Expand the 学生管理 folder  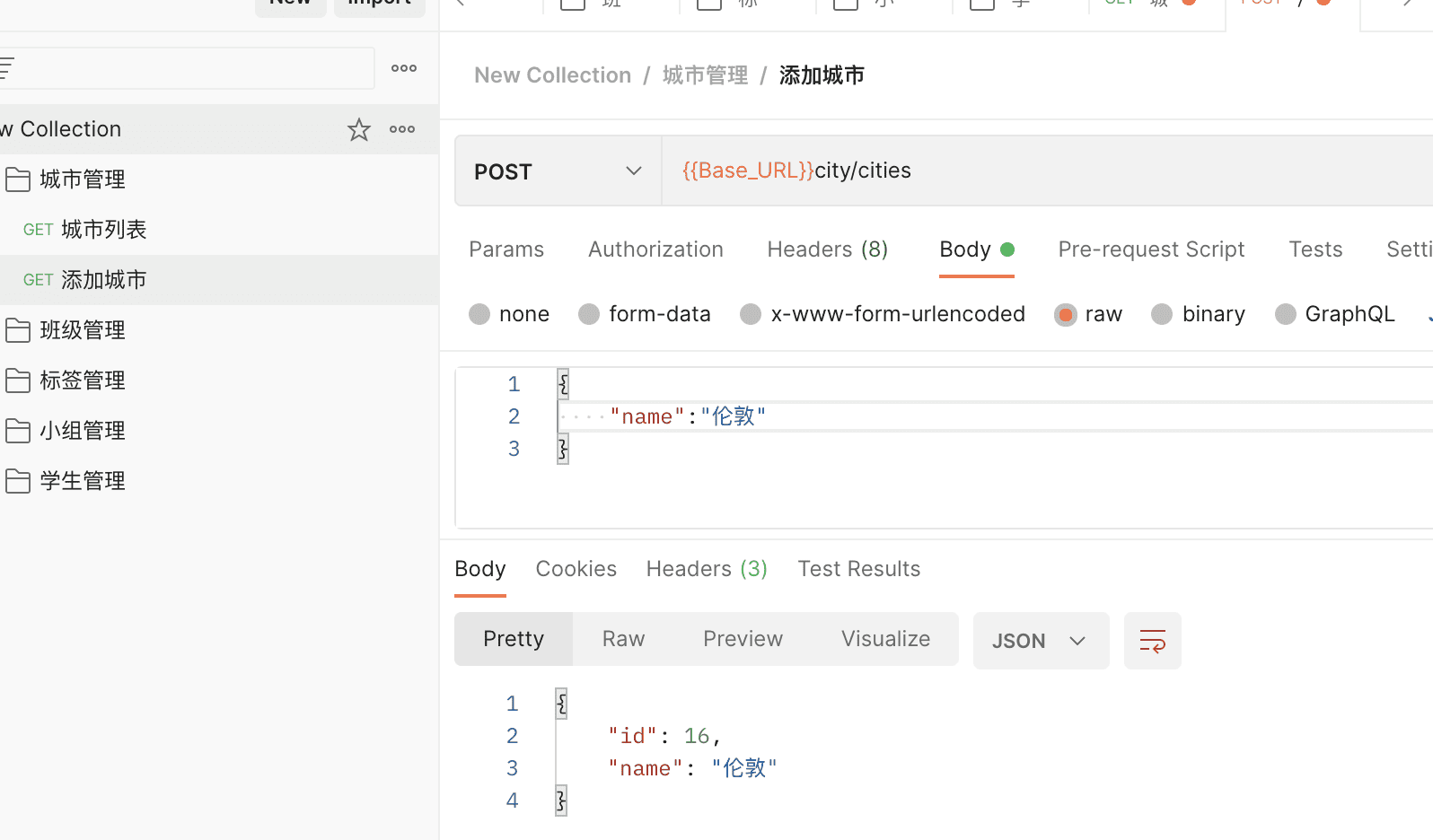tap(219, 481)
